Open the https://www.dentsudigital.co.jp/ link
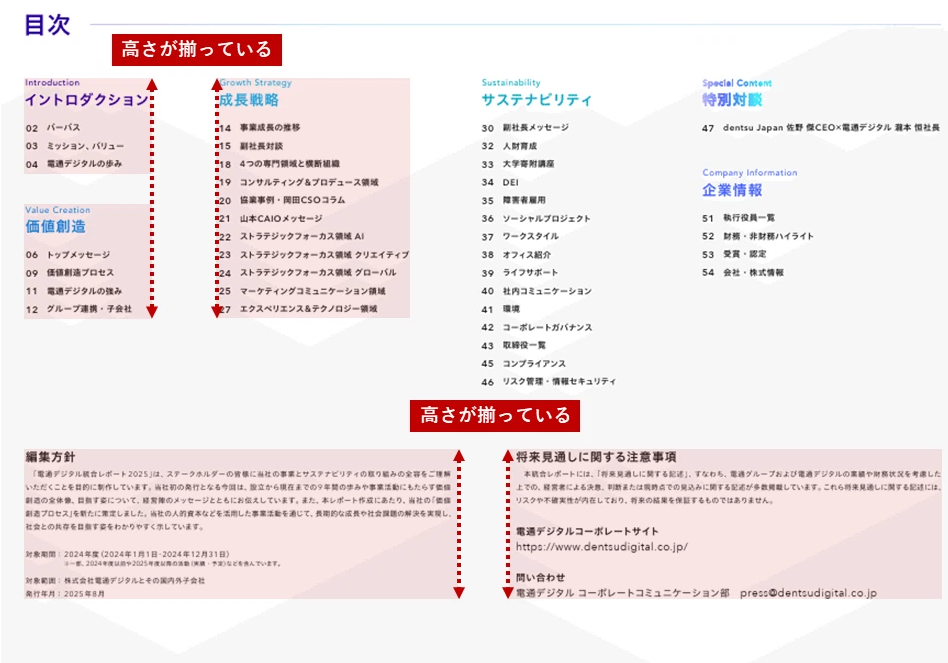 pyautogui.click(x=602, y=547)
